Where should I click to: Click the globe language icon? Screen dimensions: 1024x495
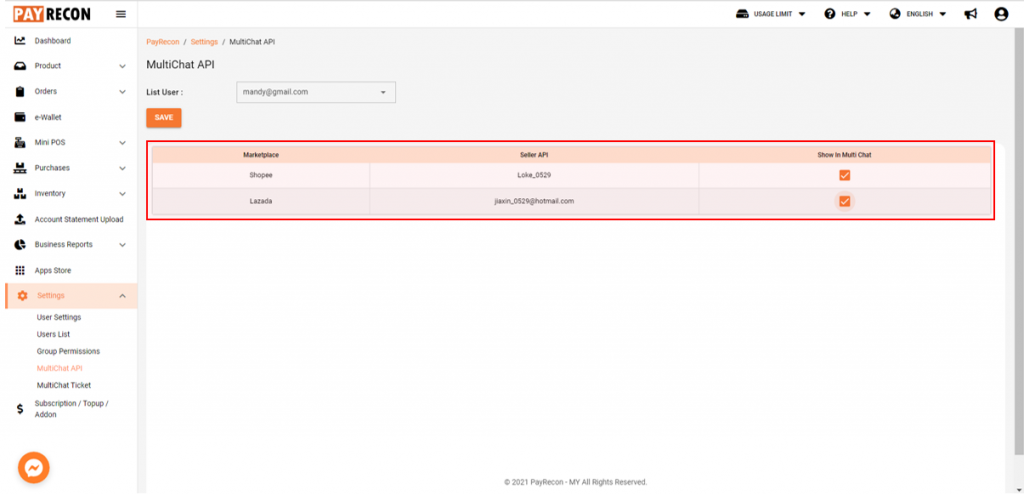coord(895,14)
